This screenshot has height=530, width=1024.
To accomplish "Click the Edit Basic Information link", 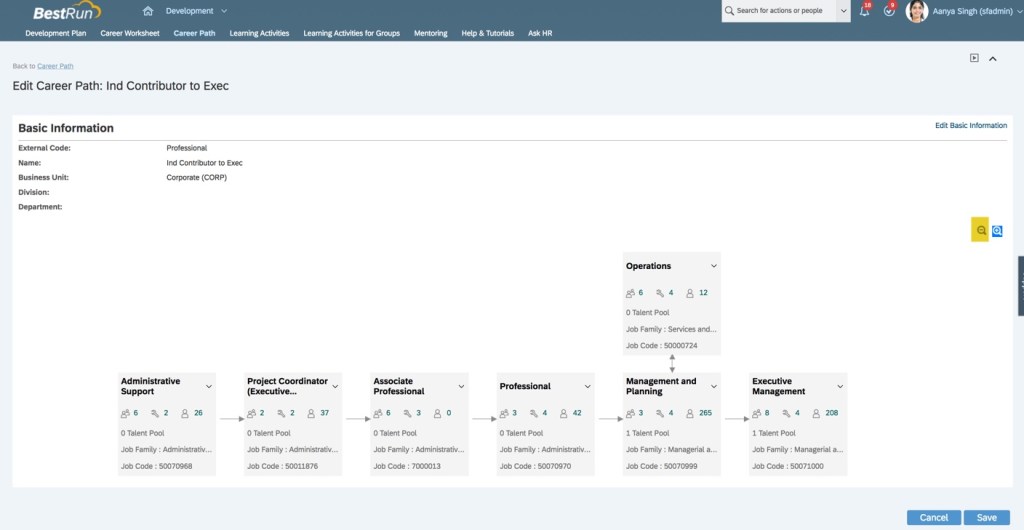I will (x=970, y=126).
